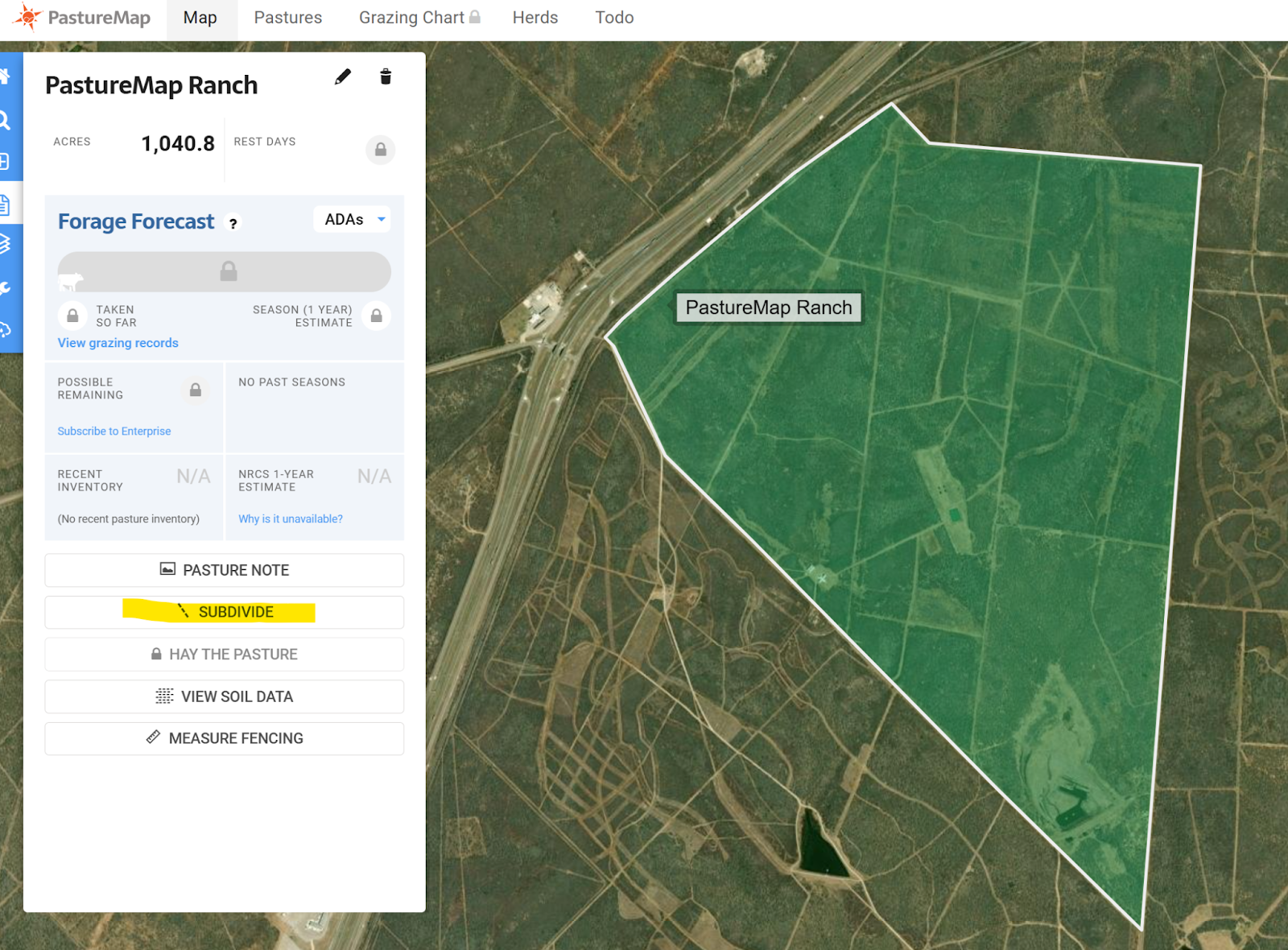This screenshot has width=1288, height=950.
Task: Click the cow icon on forecast bar
Action: click(x=71, y=281)
